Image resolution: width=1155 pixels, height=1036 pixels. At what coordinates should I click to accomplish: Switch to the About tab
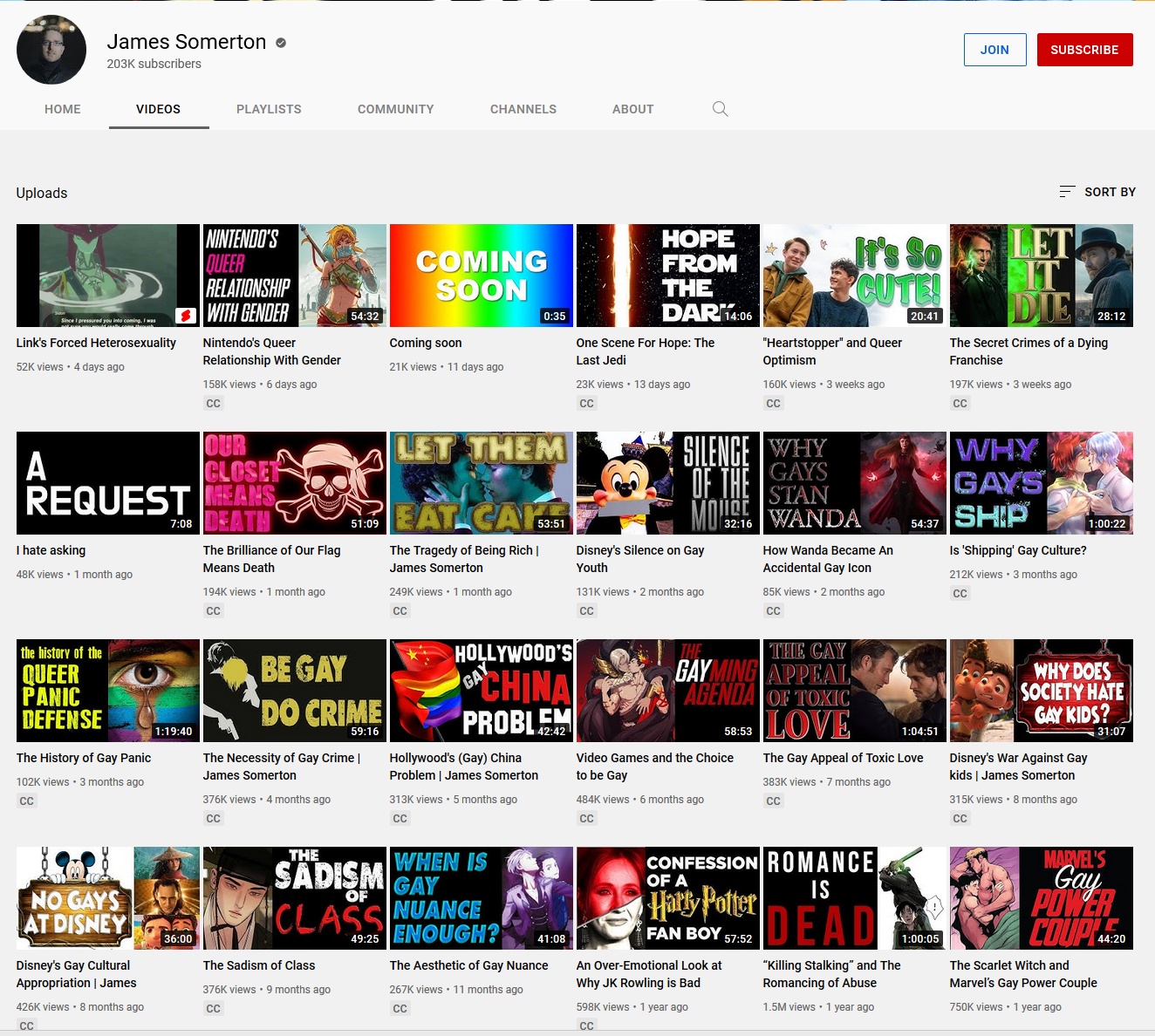click(x=633, y=109)
